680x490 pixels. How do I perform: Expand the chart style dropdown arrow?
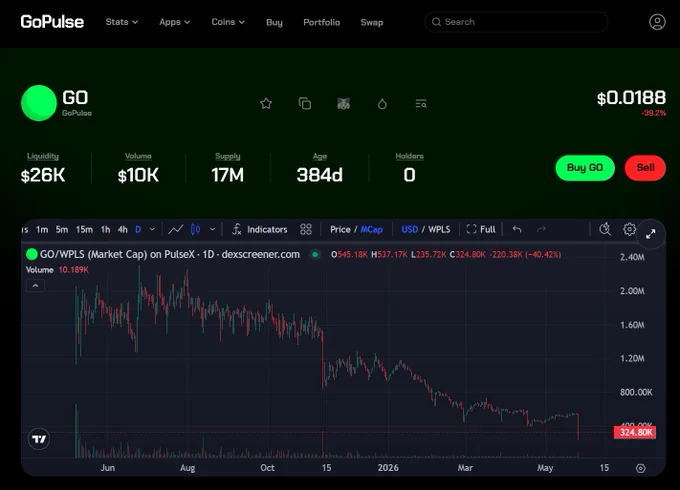point(212,229)
